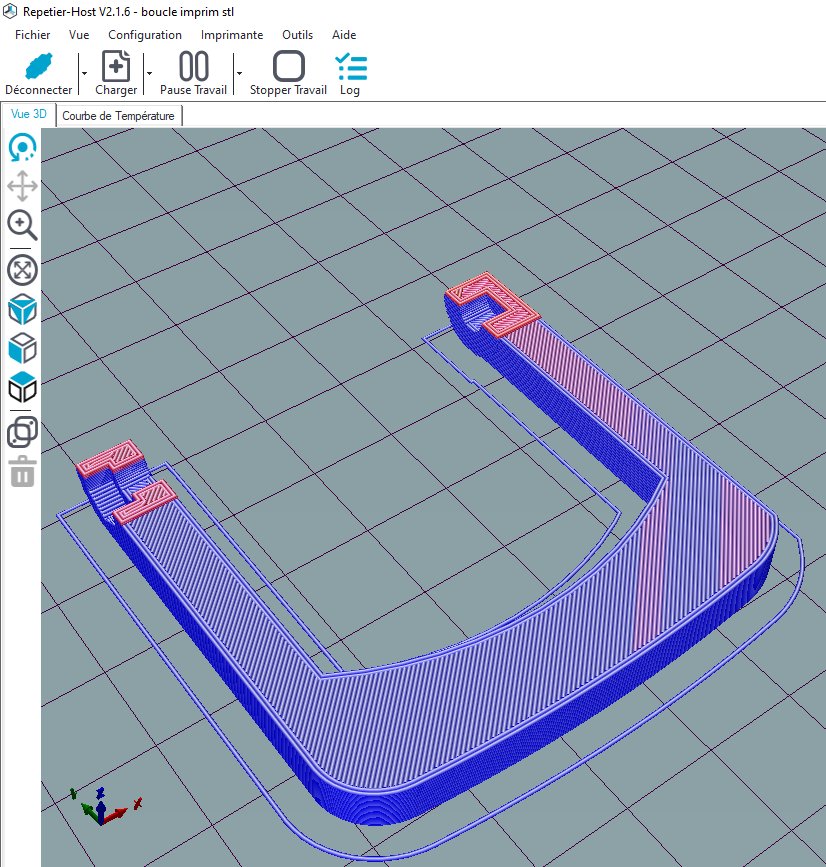
Task: Click the Repetier-Host title bar app icon
Action: [x=10, y=11]
